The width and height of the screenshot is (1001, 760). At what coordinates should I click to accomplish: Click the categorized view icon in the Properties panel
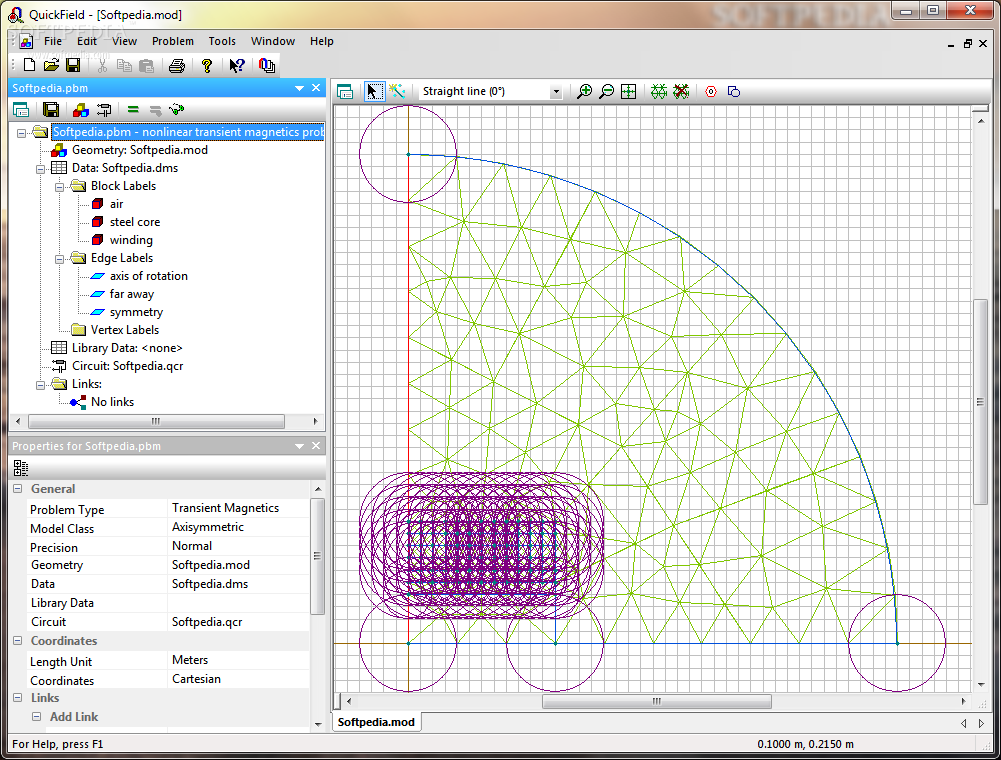coord(20,468)
